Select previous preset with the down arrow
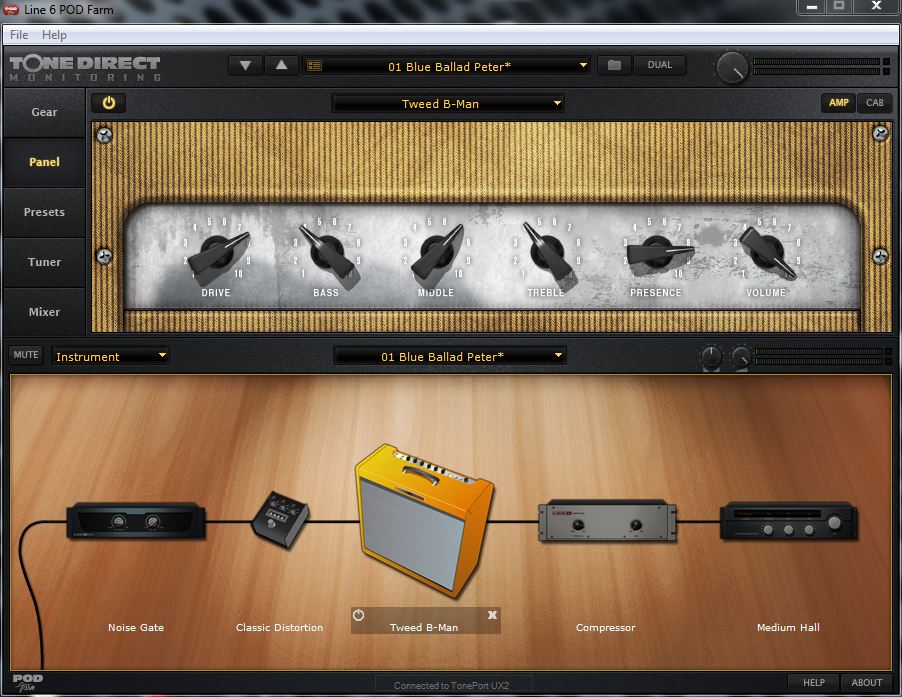The height and width of the screenshot is (697, 902). pyautogui.click(x=246, y=66)
